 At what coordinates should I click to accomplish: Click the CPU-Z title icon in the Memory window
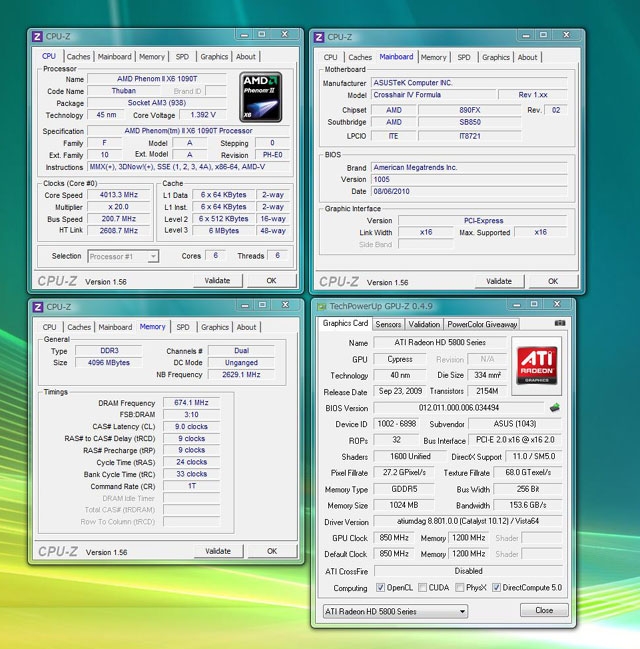[x=38, y=307]
